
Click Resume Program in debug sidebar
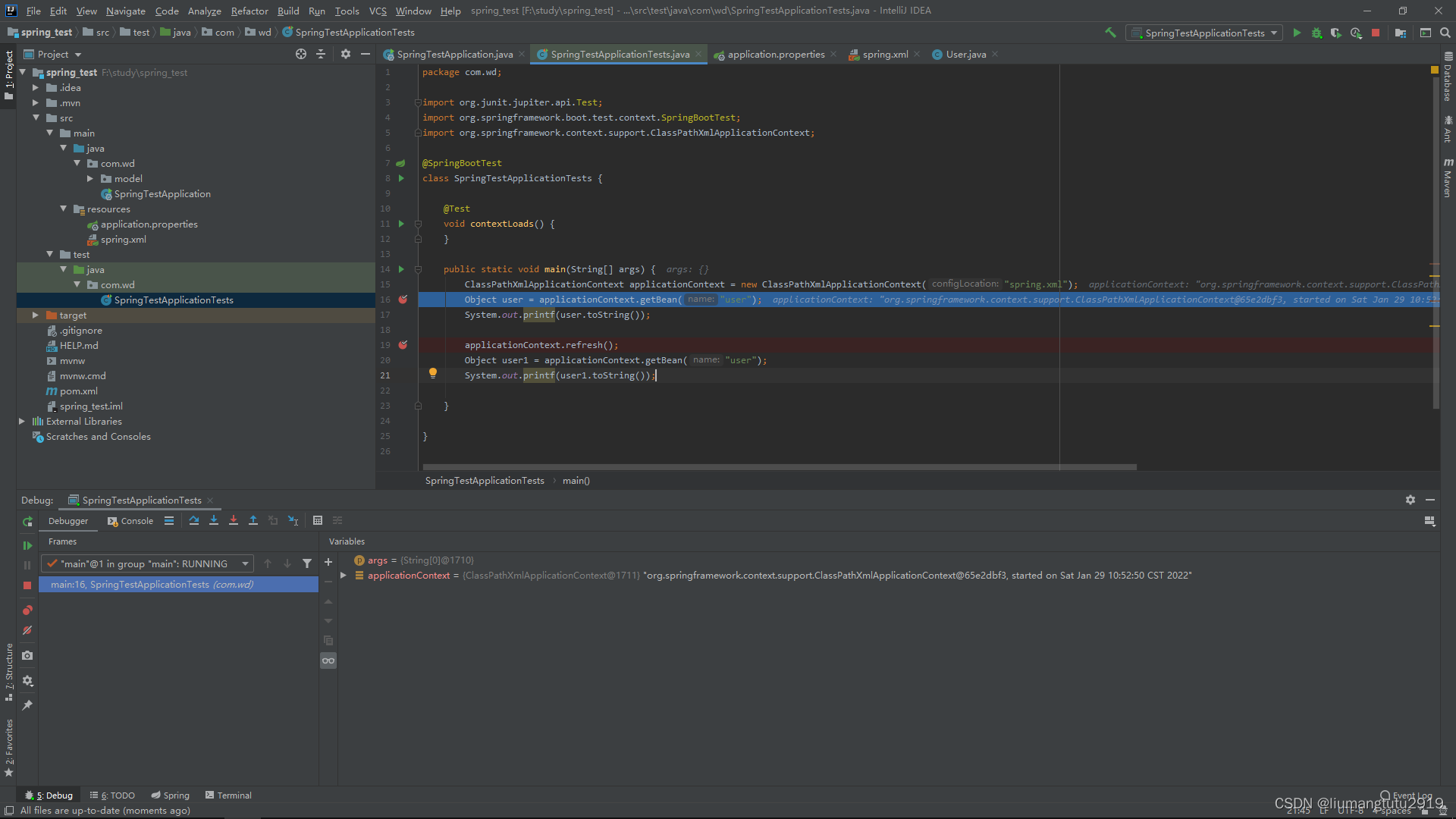click(x=27, y=545)
